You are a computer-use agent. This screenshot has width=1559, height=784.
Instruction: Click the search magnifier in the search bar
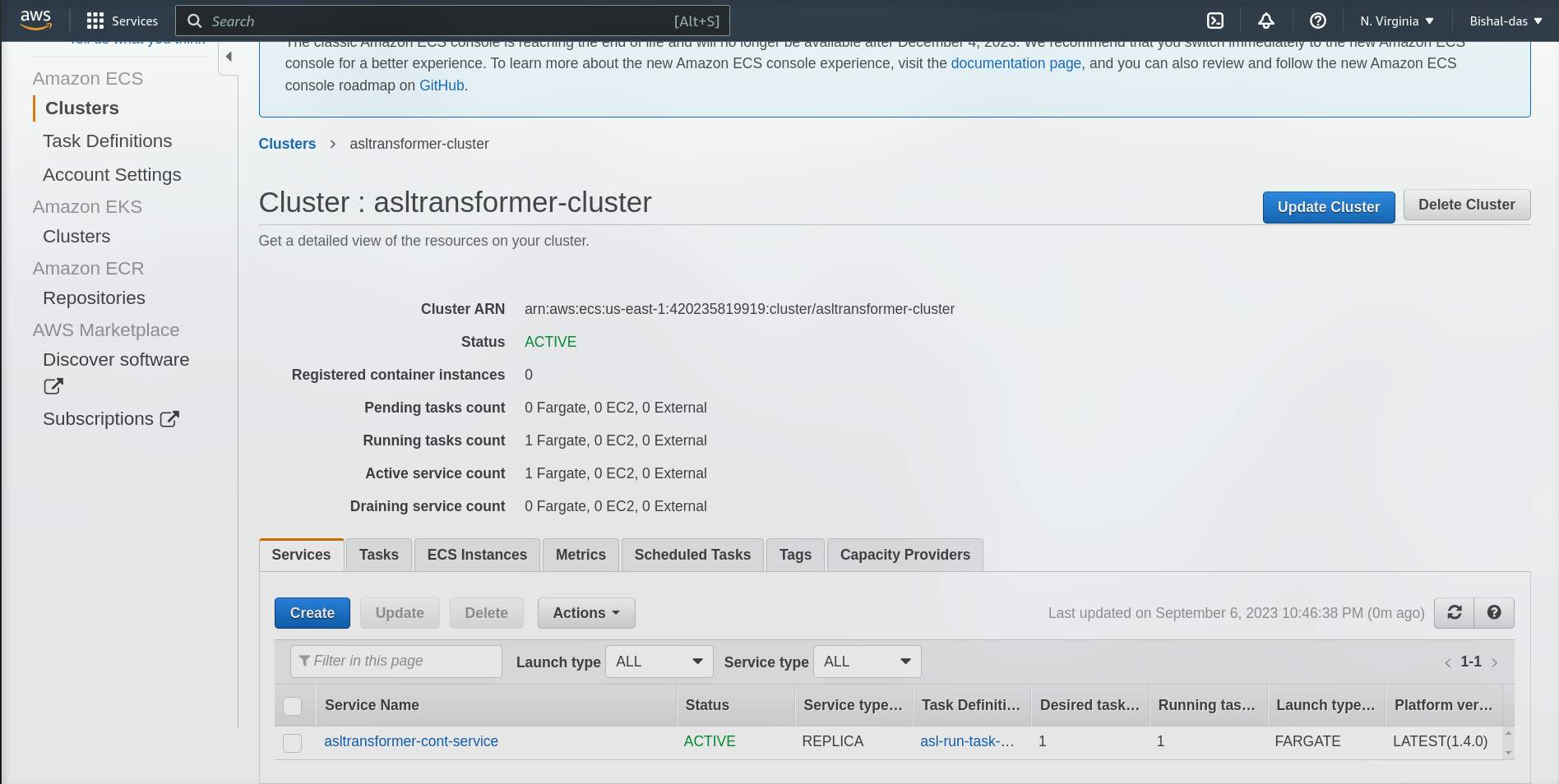click(194, 21)
